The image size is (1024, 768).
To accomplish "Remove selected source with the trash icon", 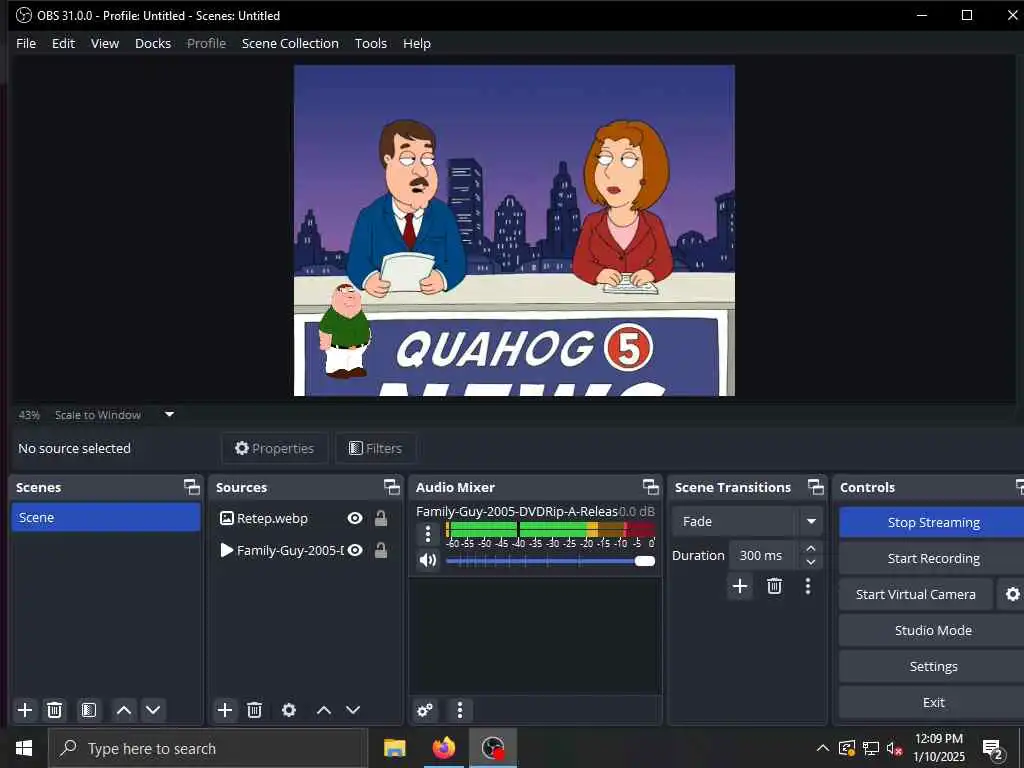I will pyautogui.click(x=255, y=710).
